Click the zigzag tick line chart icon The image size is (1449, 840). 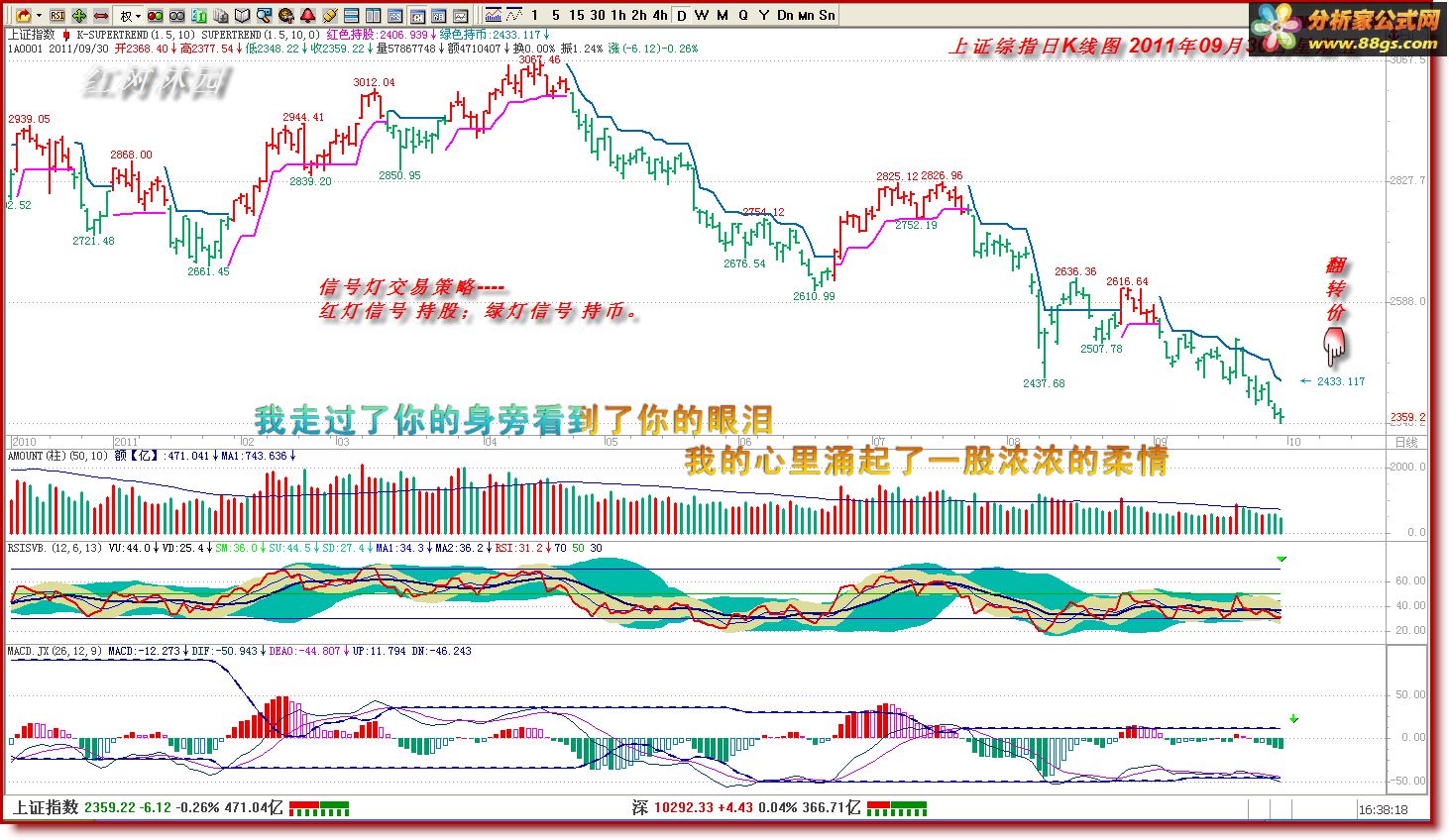(514, 15)
